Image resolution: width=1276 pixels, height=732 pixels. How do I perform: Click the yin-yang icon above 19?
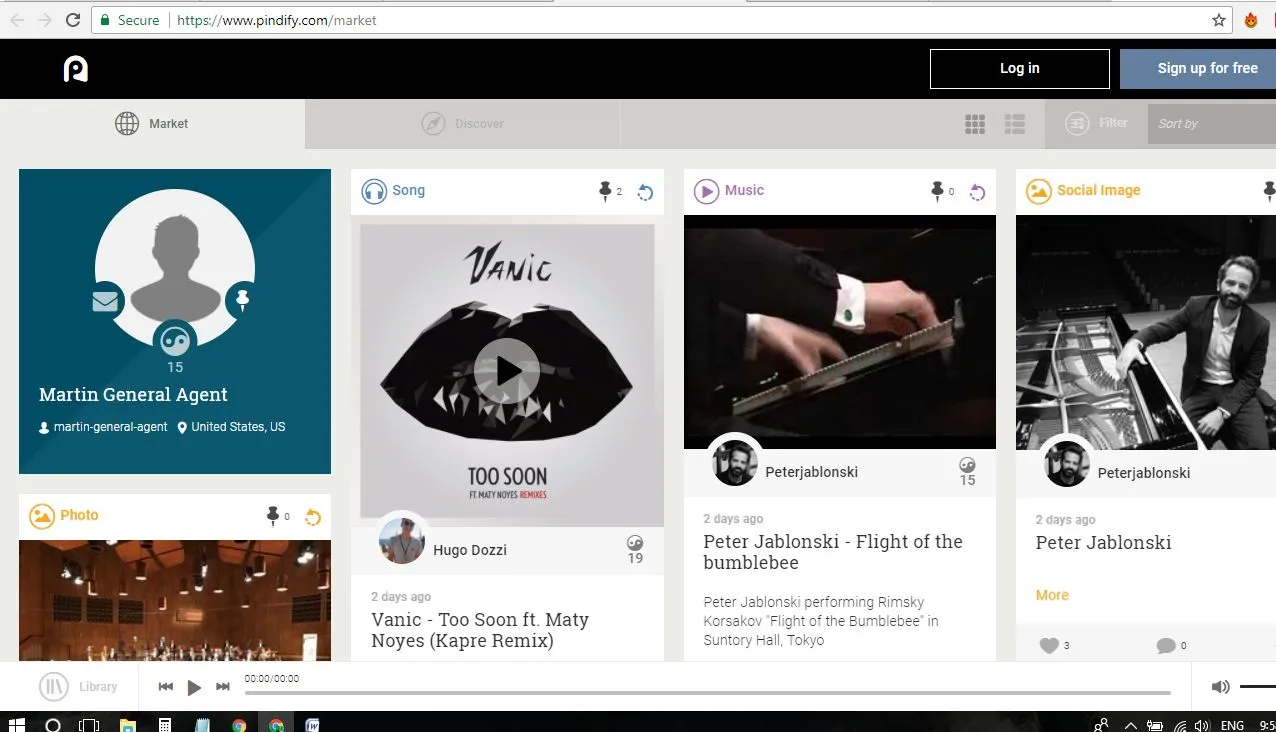click(635, 543)
